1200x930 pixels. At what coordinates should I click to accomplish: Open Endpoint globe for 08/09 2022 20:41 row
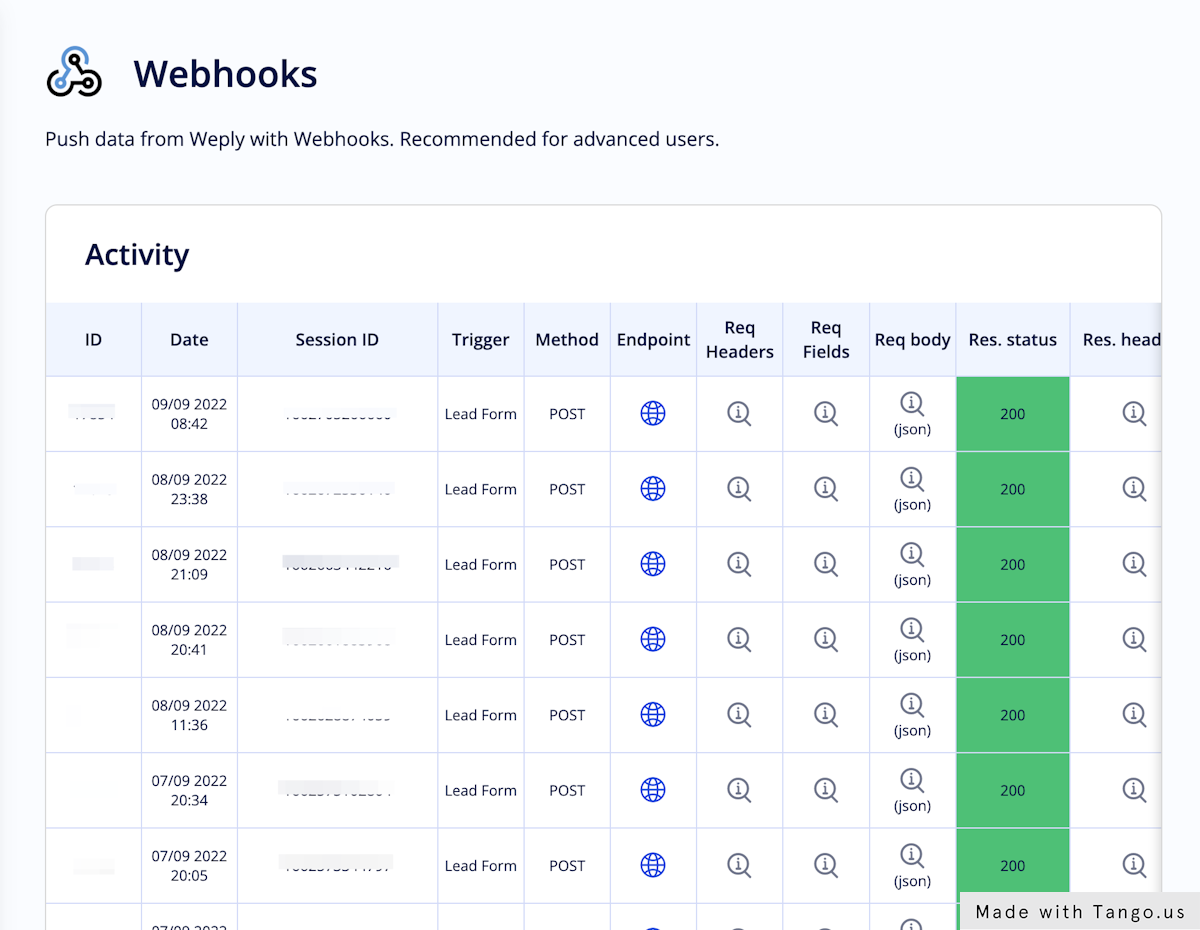click(x=653, y=639)
